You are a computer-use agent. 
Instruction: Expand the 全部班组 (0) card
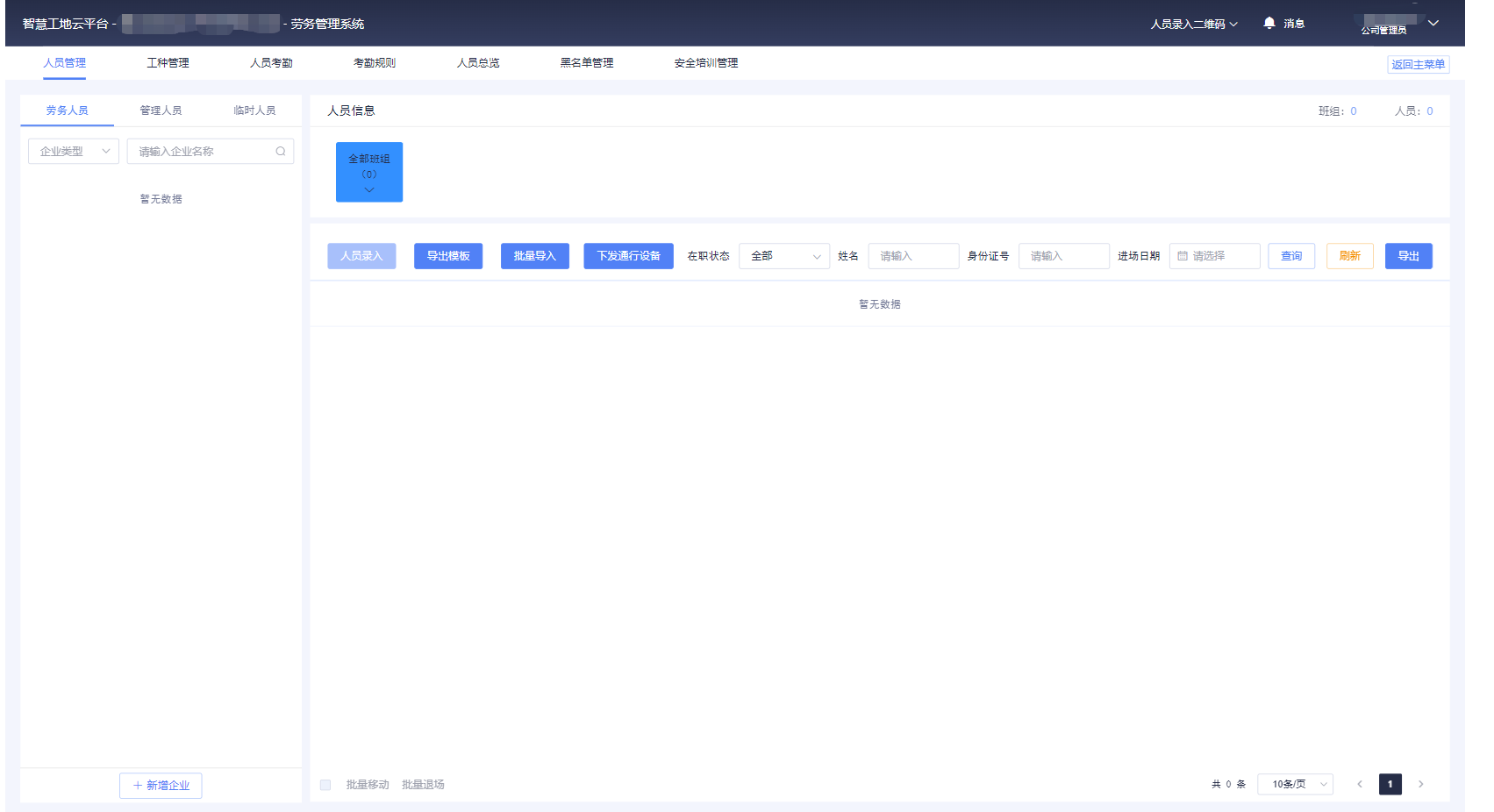(369, 172)
